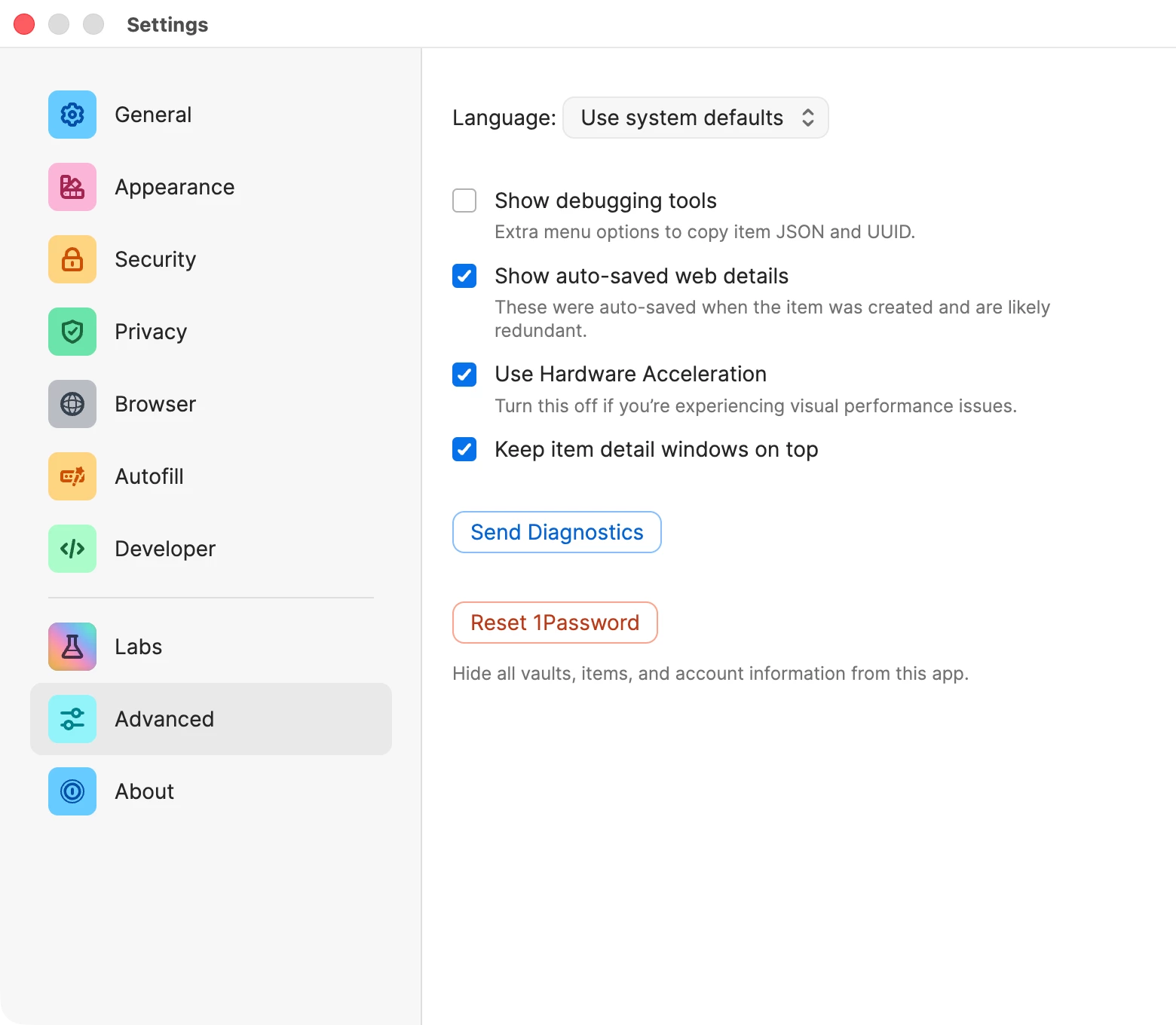Disable Use Hardware Acceleration checkbox
Image resolution: width=1176 pixels, height=1025 pixels.
(x=464, y=374)
